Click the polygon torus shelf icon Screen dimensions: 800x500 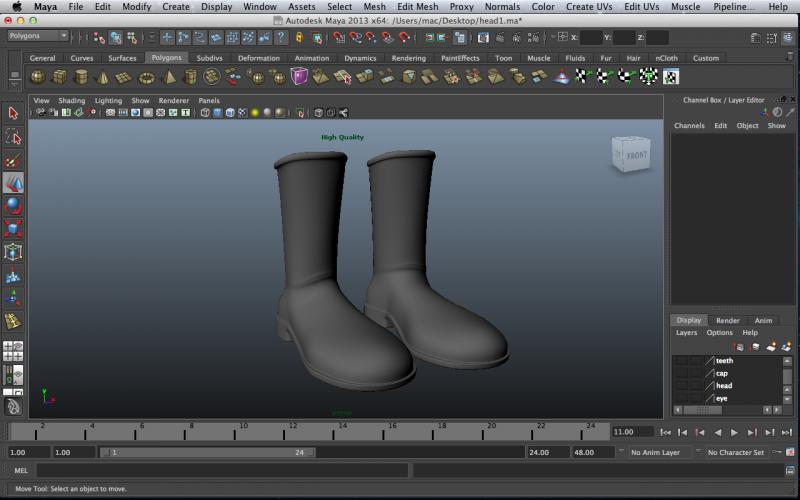(x=147, y=77)
